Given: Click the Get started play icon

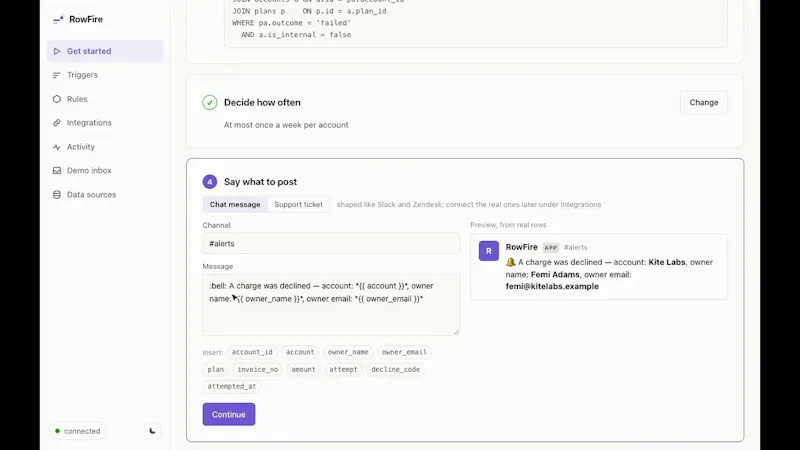Looking at the screenshot, I should tap(57, 51).
